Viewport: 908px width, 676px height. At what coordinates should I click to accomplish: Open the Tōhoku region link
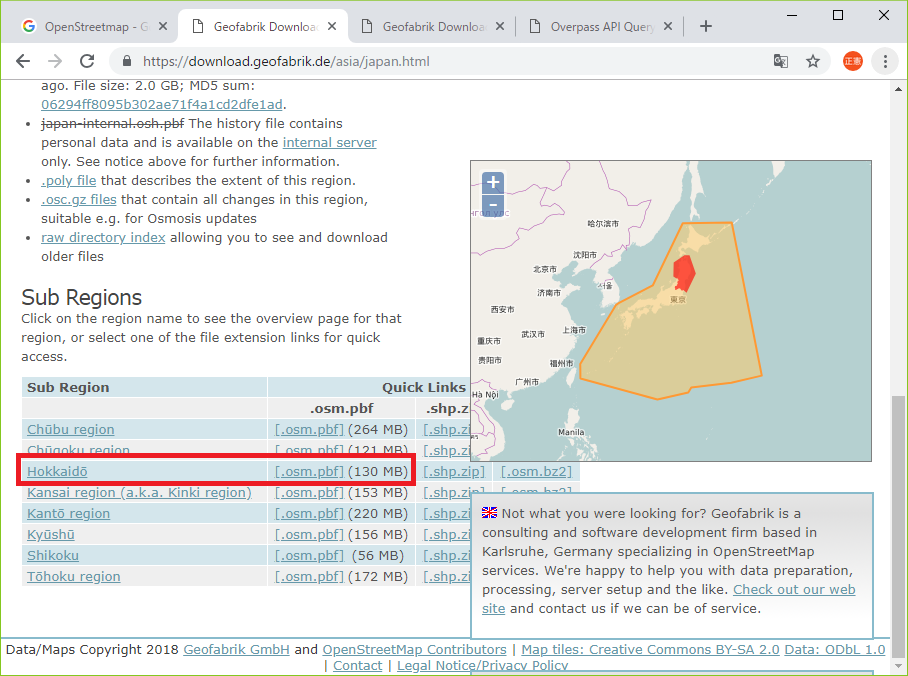click(74, 577)
